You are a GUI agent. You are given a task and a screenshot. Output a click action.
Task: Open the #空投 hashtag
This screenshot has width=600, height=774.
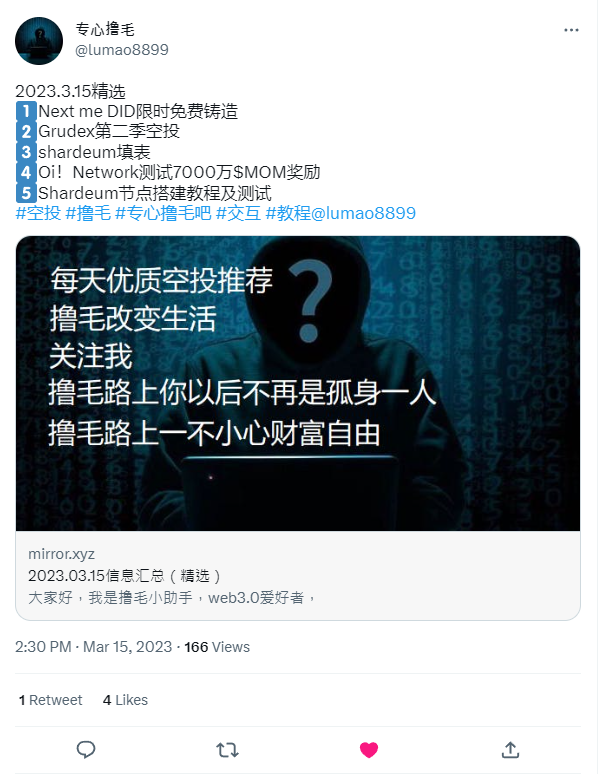(x=38, y=213)
